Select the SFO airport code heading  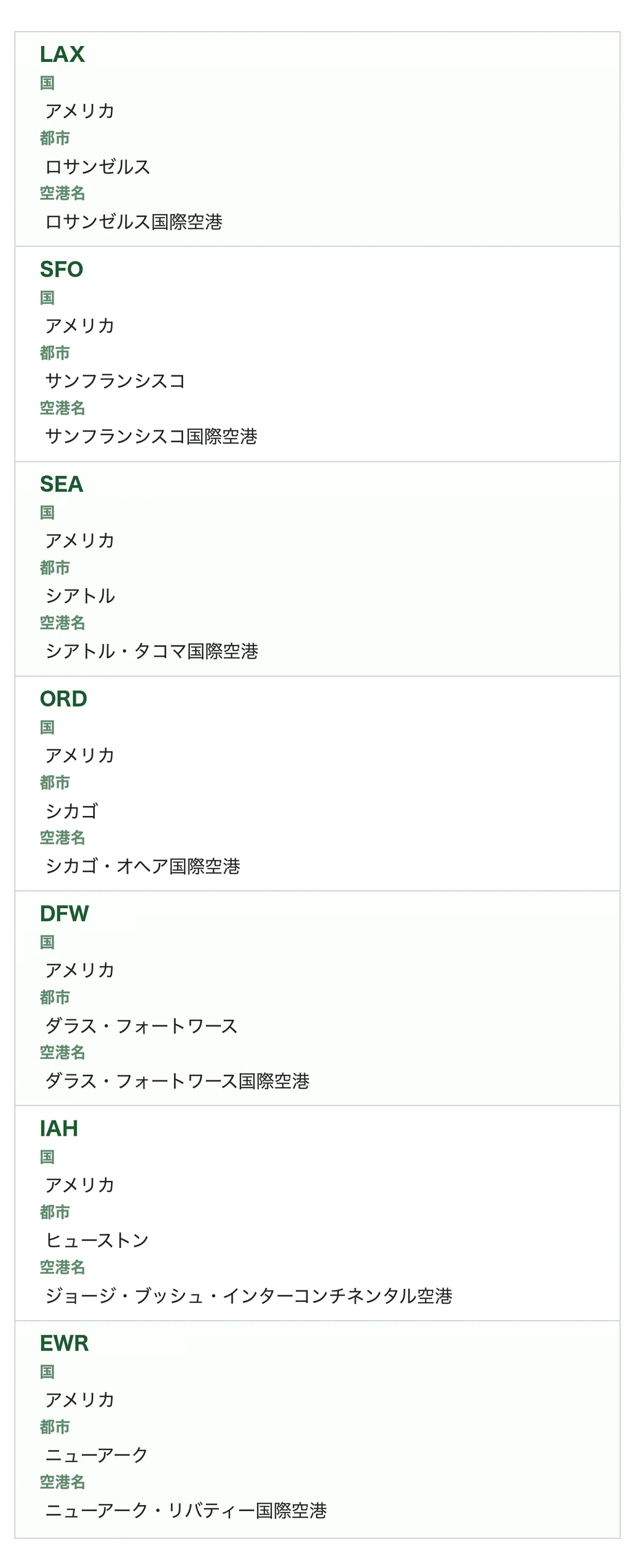click(x=61, y=270)
